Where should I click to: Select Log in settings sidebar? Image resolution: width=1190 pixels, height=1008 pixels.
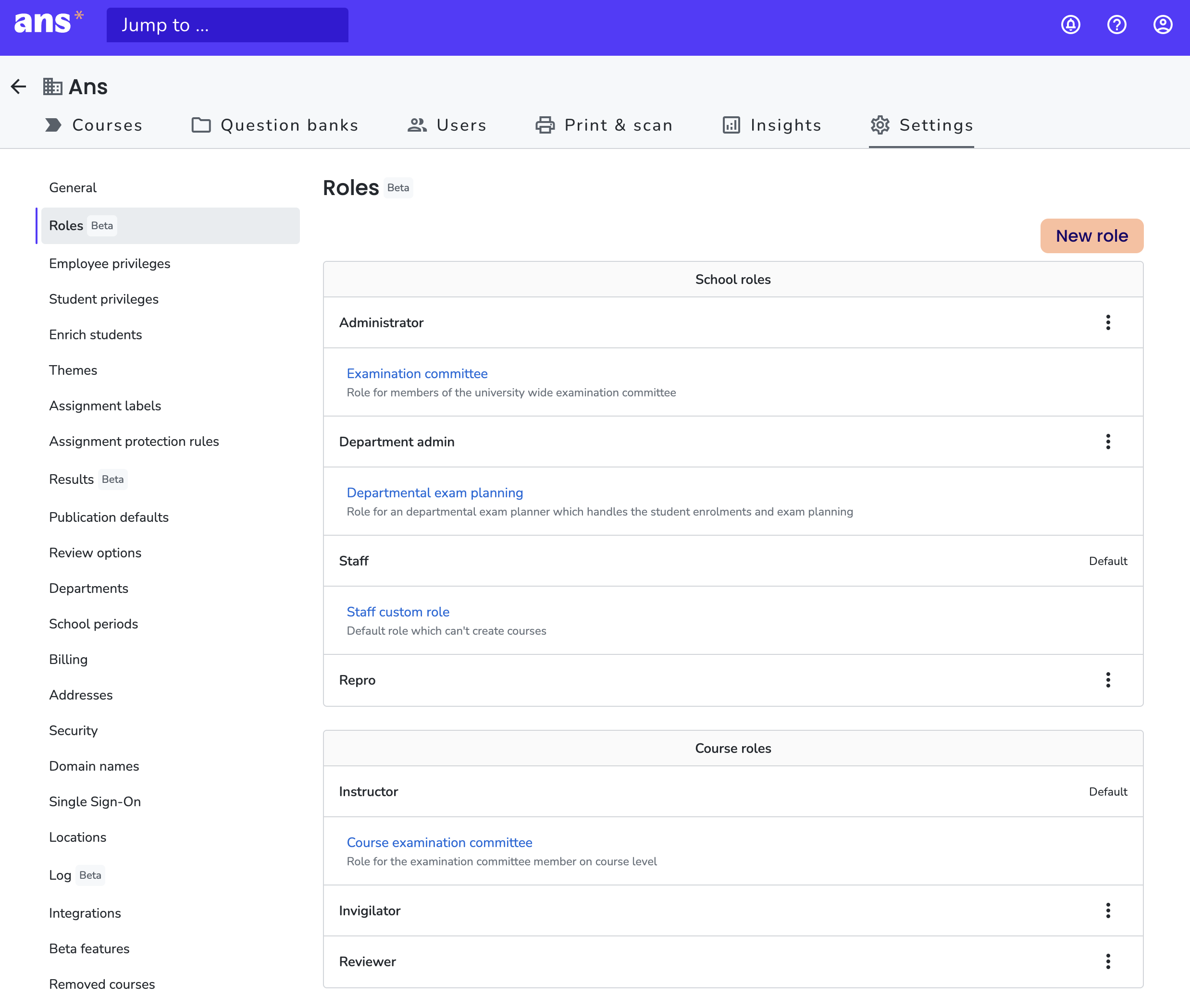170,875
